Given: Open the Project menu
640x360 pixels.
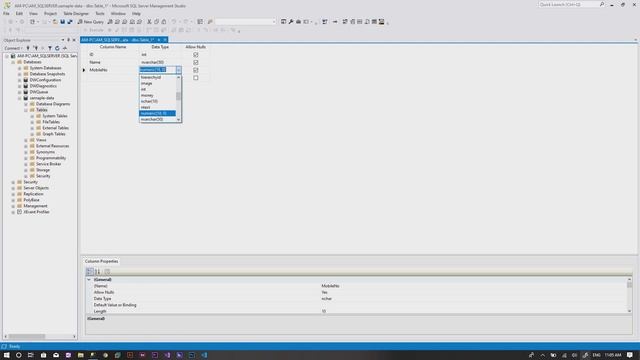Looking at the screenshot, I should pos(50,13).
